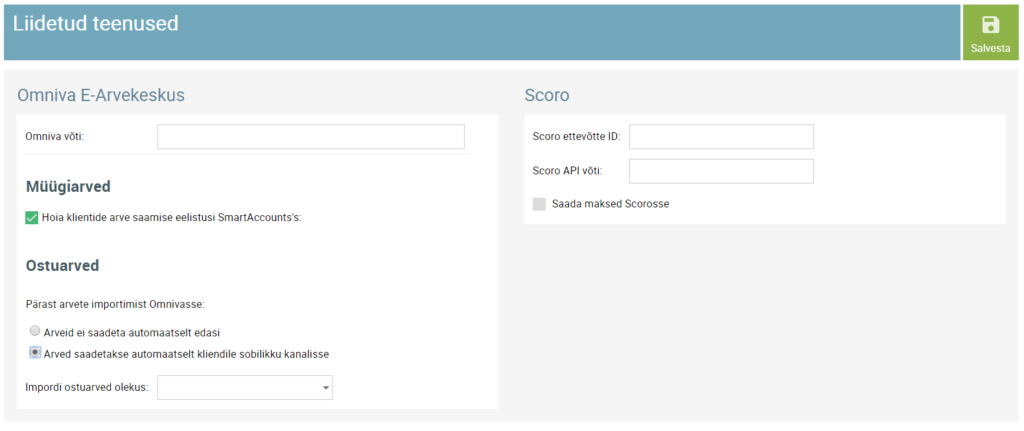
Task: Click the Salvesta save button
Action: 990,33
